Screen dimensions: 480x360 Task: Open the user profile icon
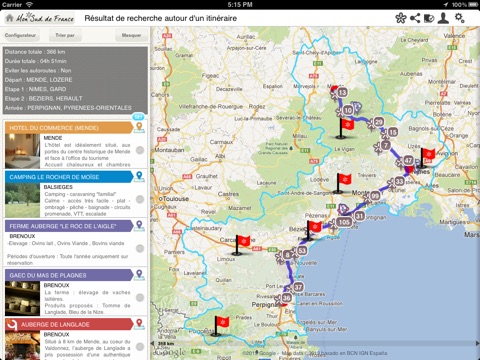443,18
